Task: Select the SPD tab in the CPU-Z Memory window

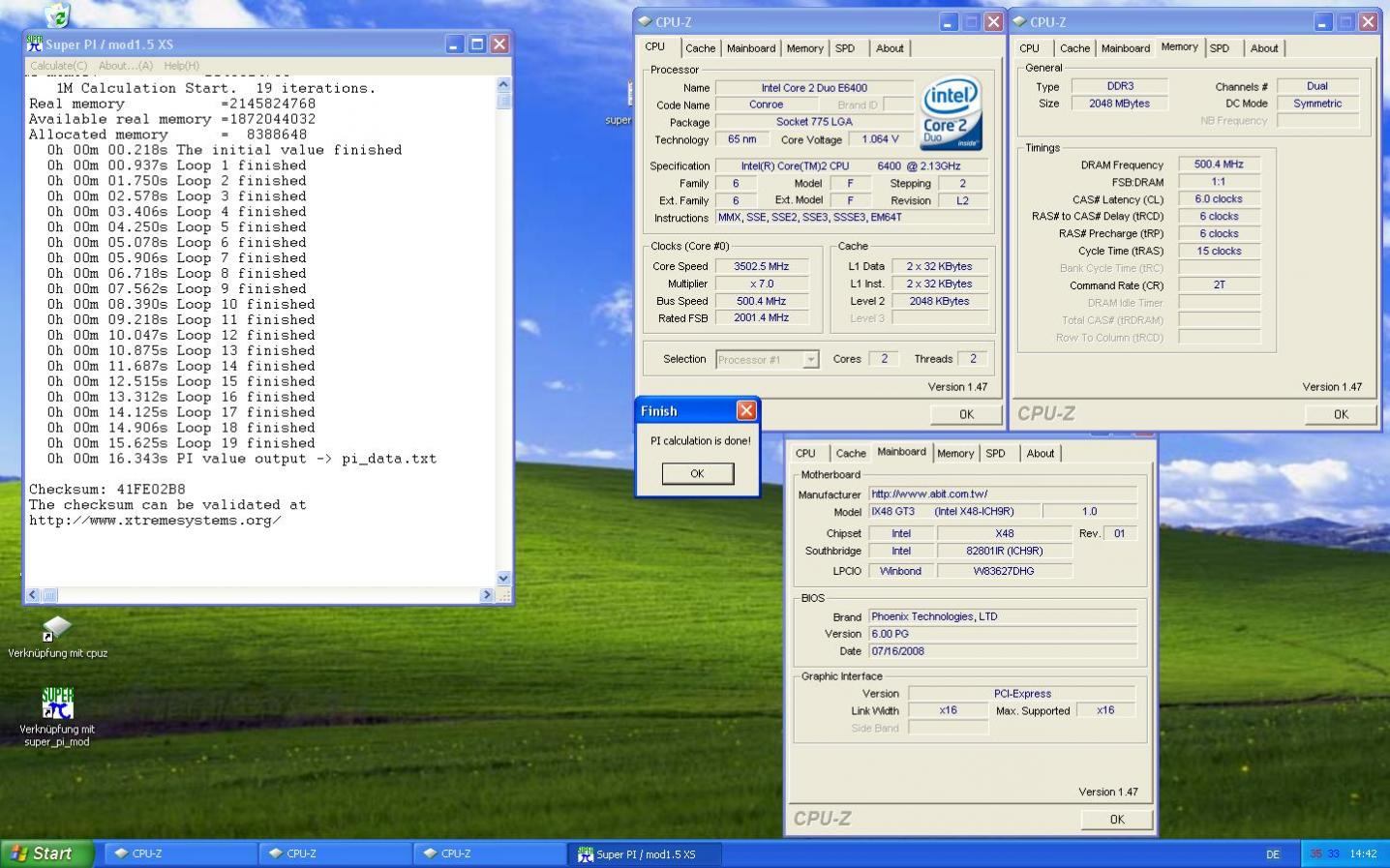Action: 1220,48
